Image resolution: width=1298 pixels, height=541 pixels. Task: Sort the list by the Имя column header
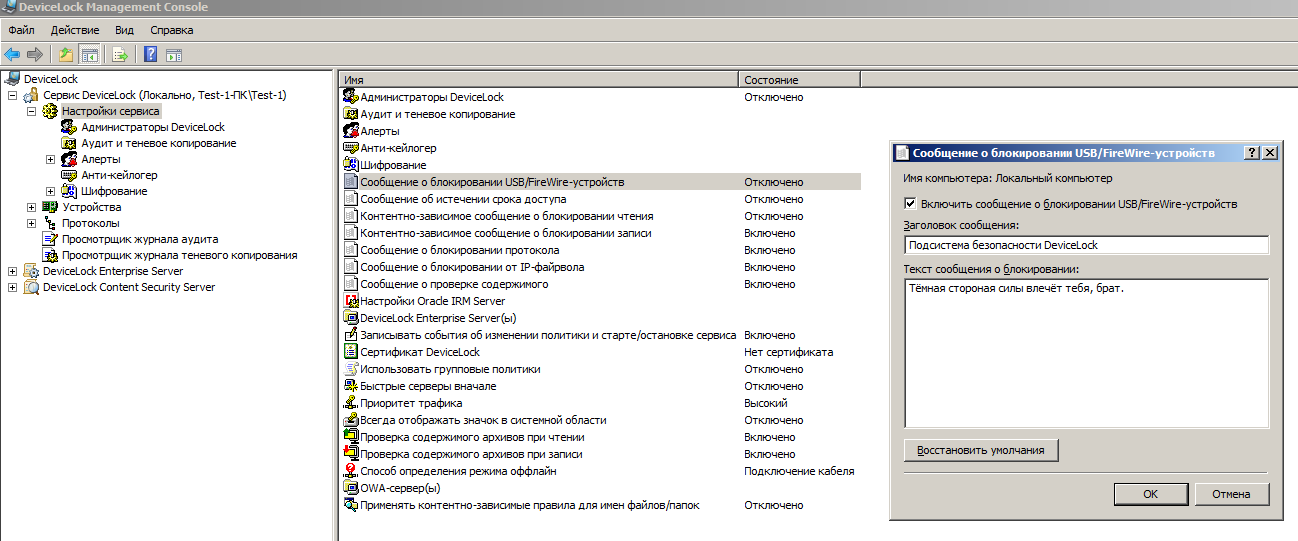click(539, 79)
